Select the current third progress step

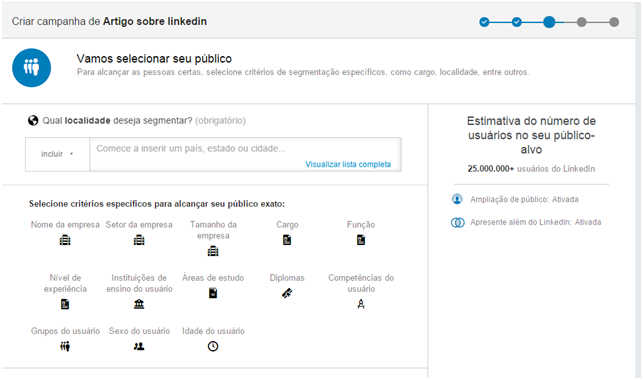tap(549, 22)
